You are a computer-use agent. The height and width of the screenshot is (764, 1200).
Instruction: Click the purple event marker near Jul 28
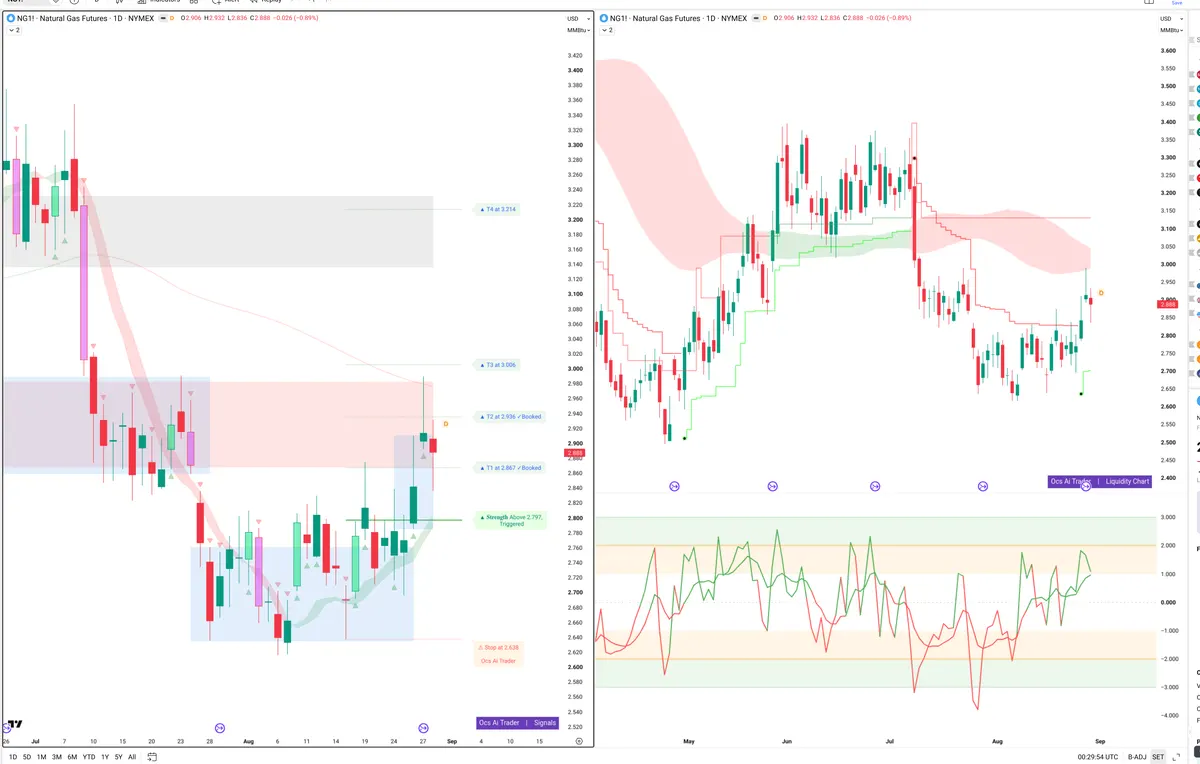(220, 727)
